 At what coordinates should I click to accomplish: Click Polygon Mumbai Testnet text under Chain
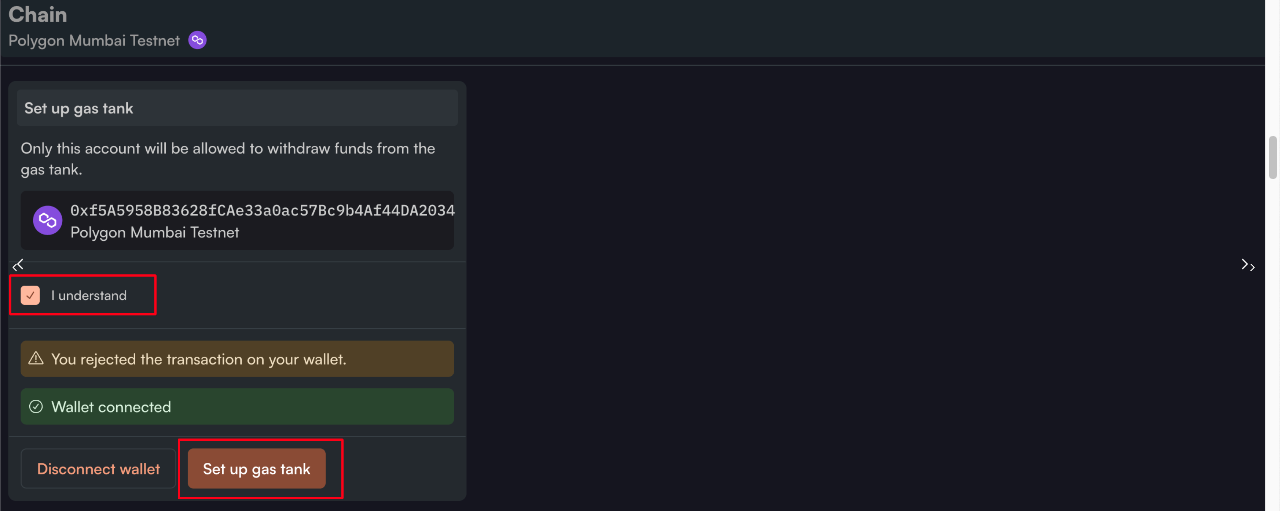coord(94,41)
